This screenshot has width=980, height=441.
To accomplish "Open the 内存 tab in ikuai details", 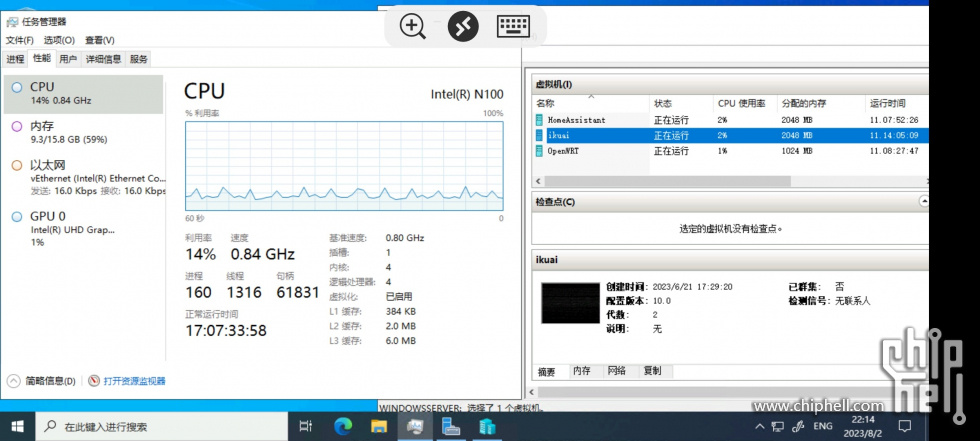I will click(x=582, y=371).
